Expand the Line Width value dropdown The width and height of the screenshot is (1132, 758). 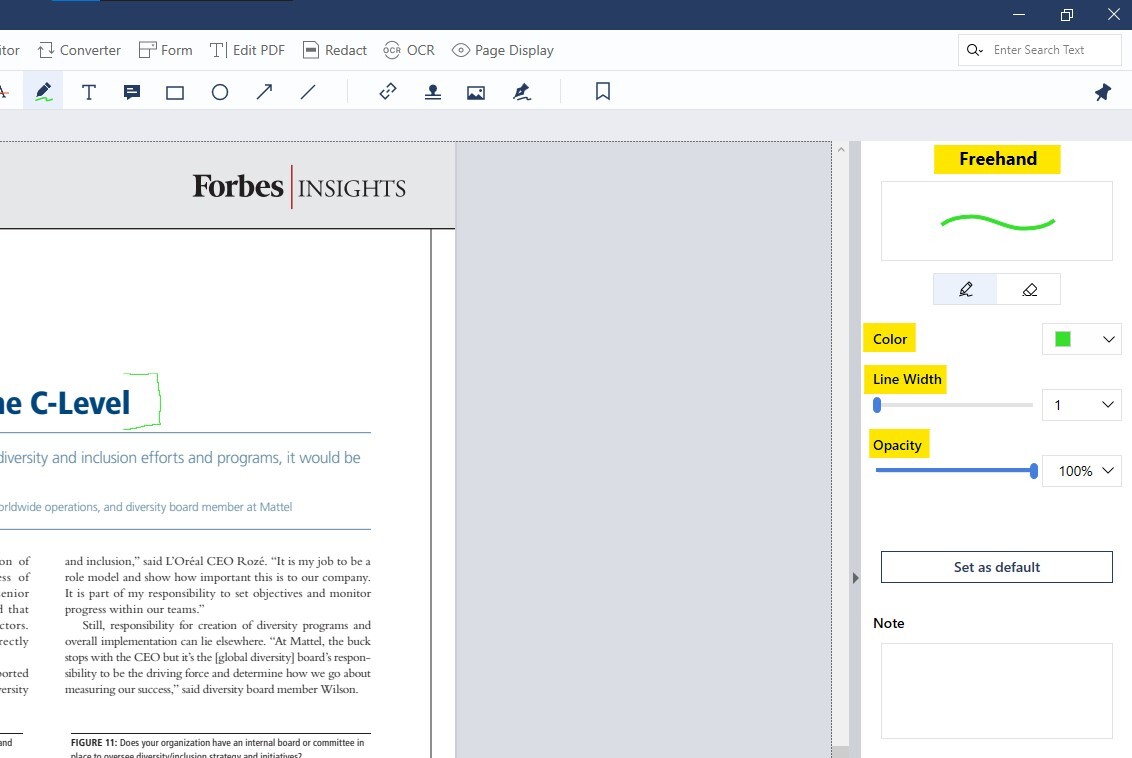point(1081,405)
